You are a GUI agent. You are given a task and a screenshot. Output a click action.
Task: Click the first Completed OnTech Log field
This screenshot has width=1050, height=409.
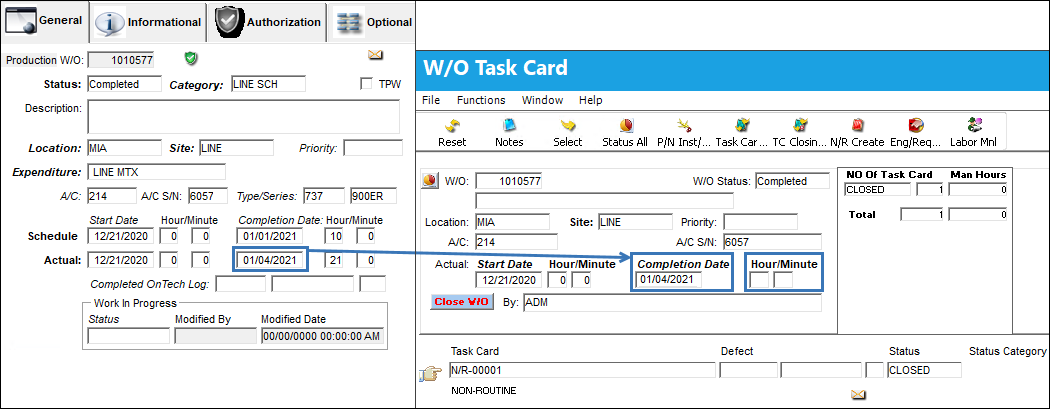(241, 284)
